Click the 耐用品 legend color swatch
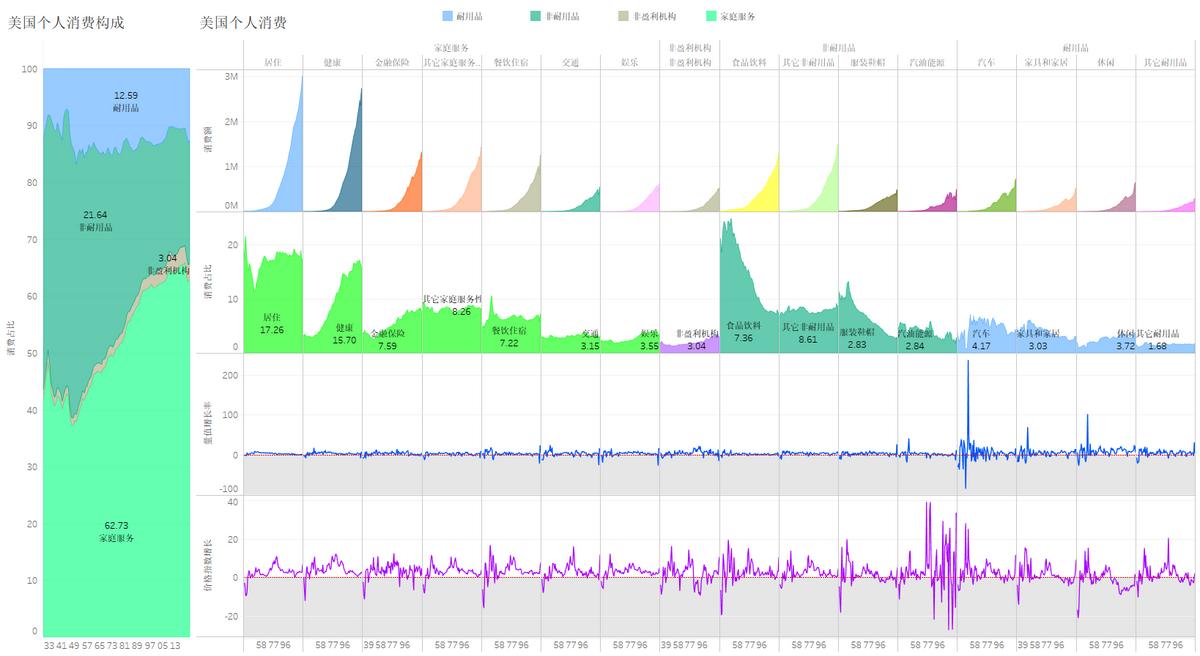 pos(447,16)
